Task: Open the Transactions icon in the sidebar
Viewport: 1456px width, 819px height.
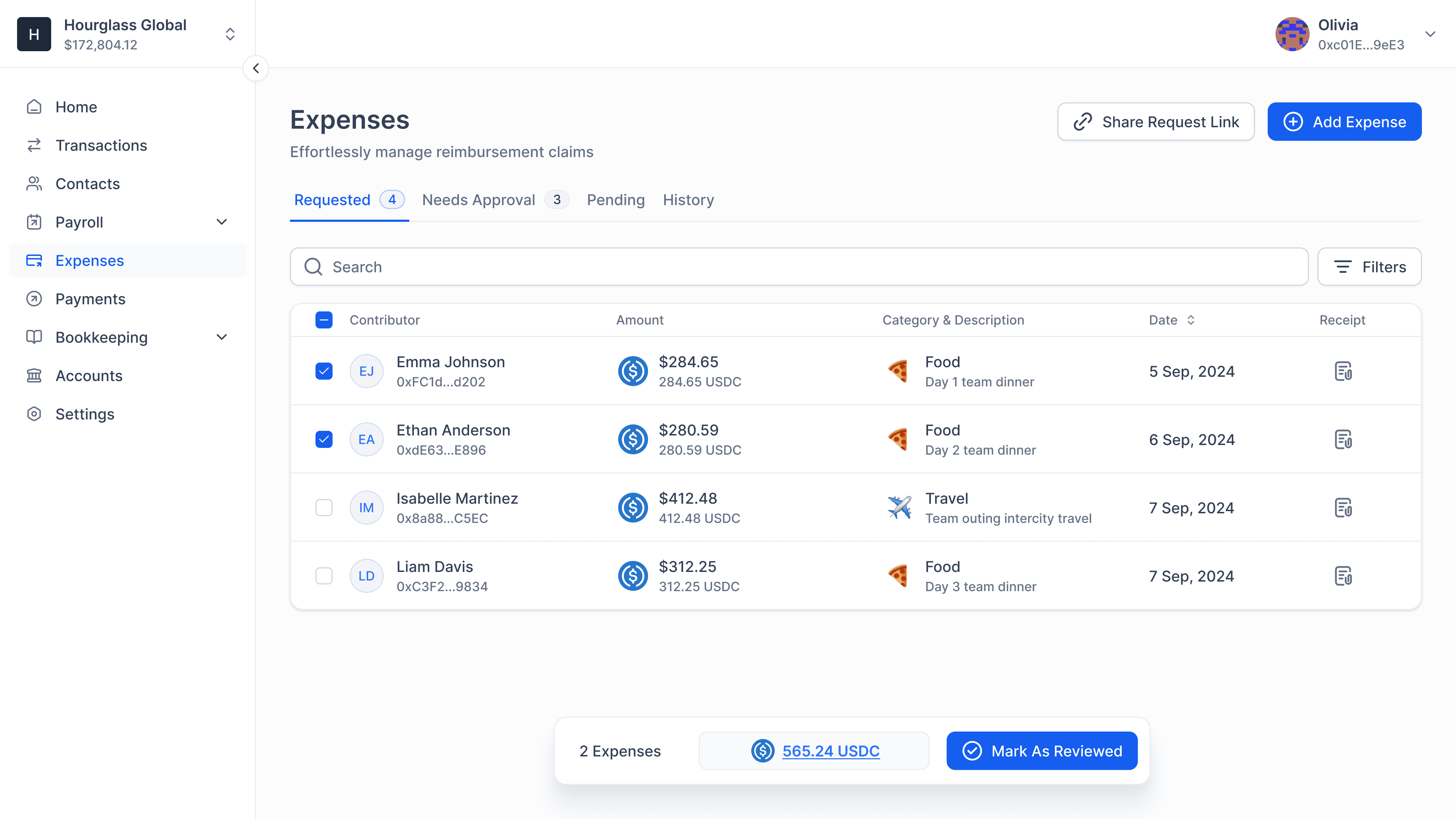Action: point(34,145)
